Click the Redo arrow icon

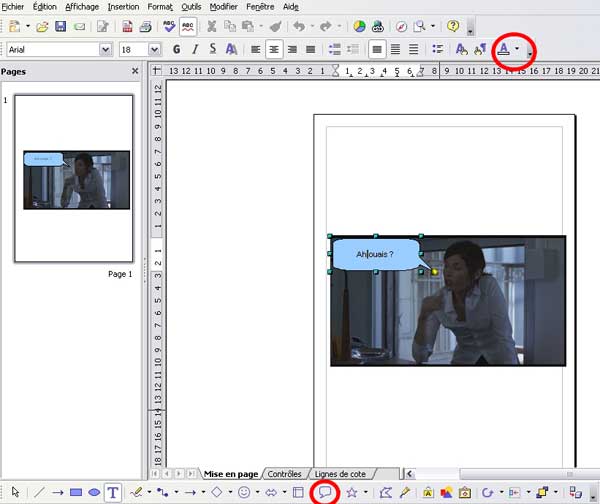click(326, 26)
